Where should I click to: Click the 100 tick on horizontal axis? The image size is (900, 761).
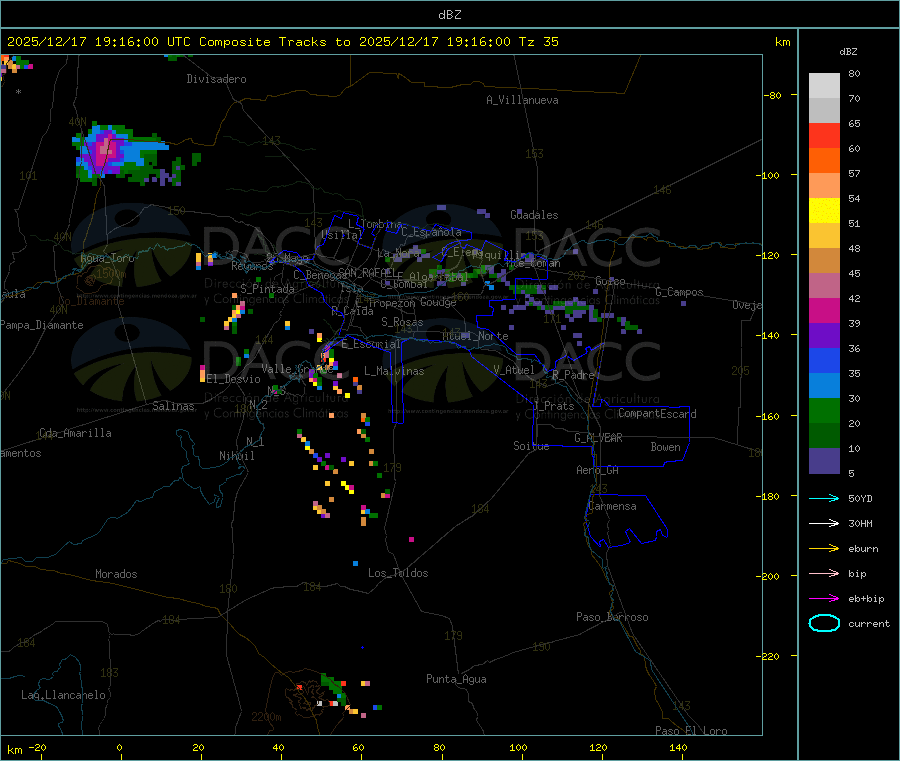point(518,747)
